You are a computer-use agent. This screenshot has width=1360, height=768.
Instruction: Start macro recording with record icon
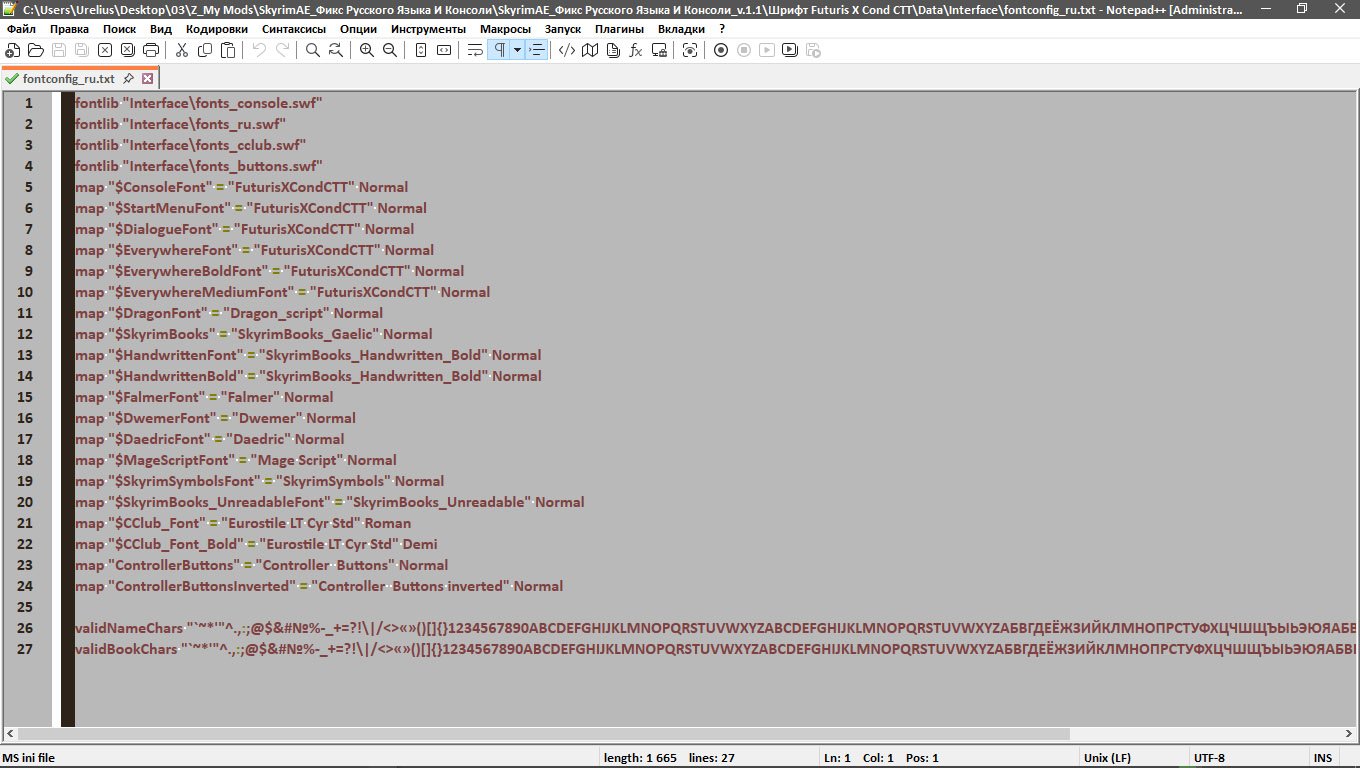(x=721, y=50)
